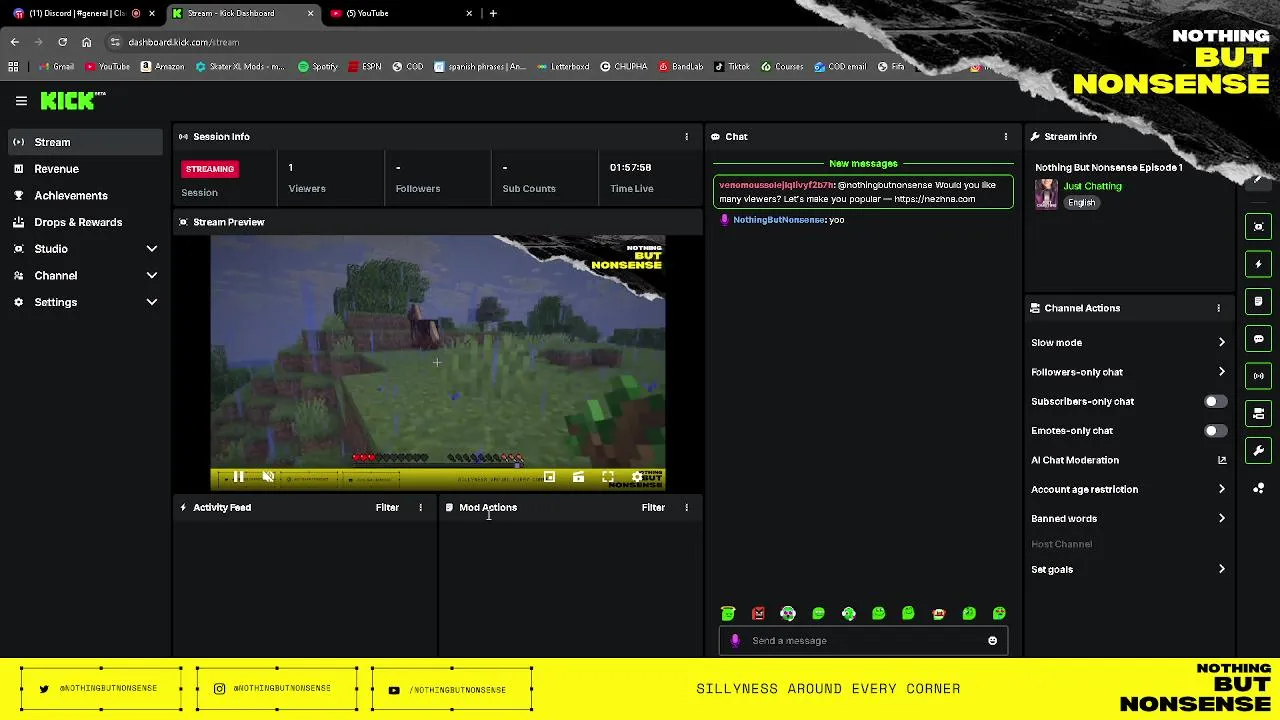The height and width of the screenshot is (720, 1280).
Task: Open Mod Actions options menu
Action: click(x=686, y=508)
